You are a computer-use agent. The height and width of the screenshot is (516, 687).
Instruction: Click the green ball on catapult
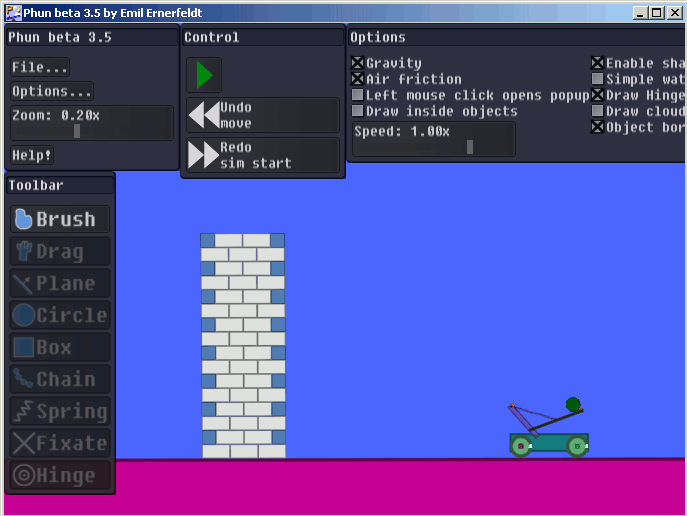[x=573, y=404]
